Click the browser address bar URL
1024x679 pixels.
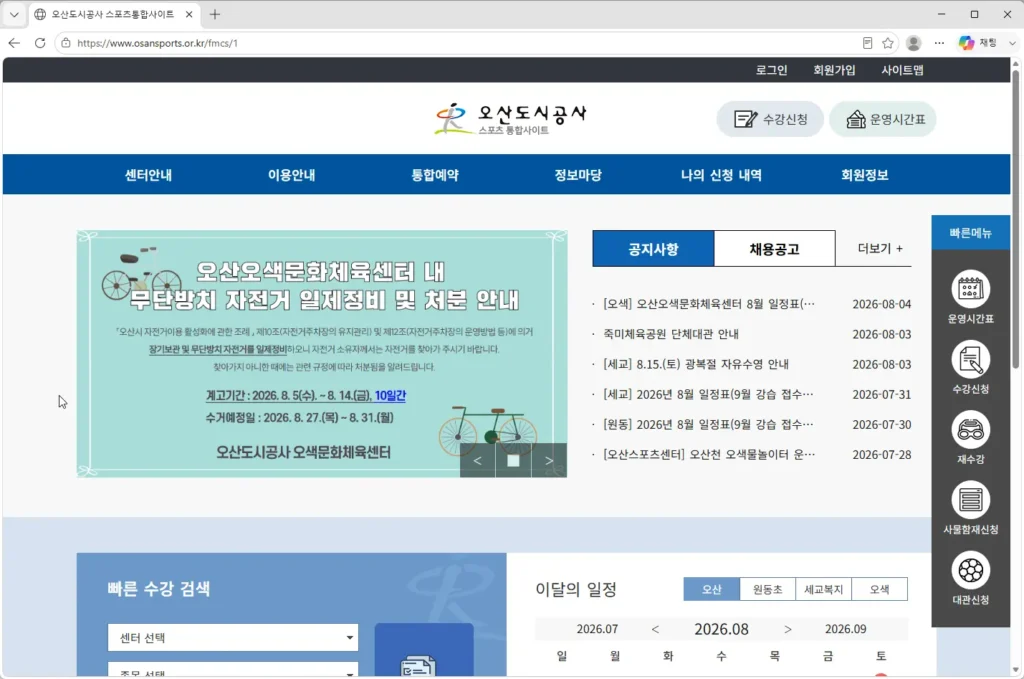click(x=157, y=43)
